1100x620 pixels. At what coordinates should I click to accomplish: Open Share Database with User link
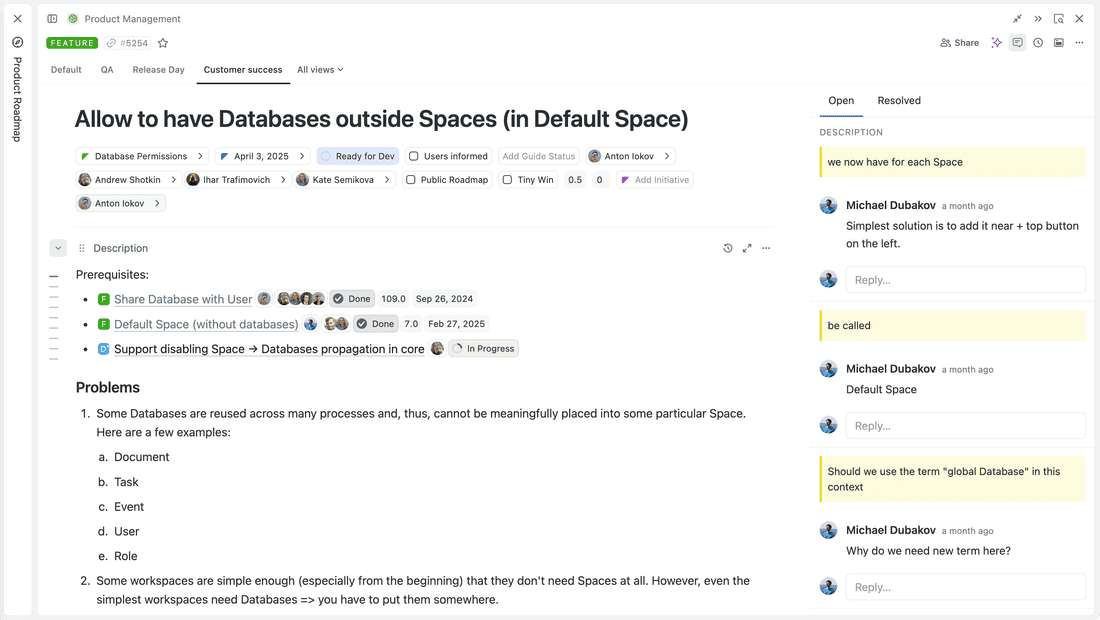coord(183,299)
